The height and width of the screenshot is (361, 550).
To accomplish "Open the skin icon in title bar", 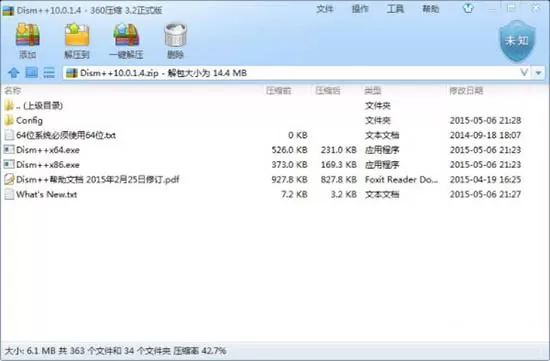I will [x=468, y=8].
